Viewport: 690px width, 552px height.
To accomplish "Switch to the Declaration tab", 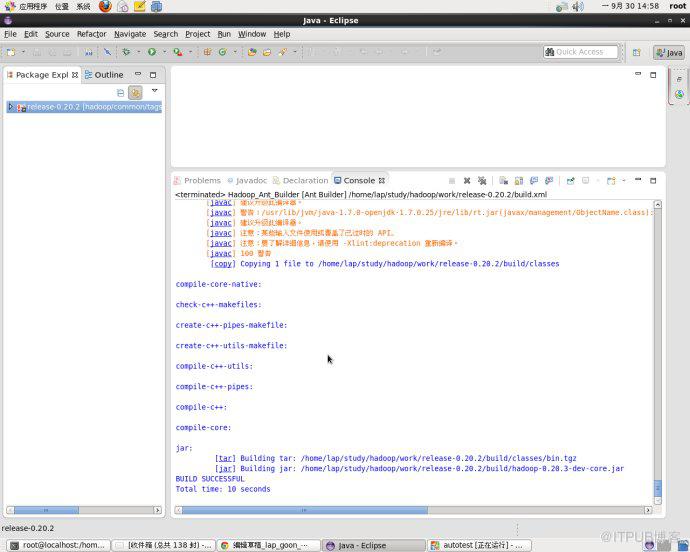I will click(301, 180).
